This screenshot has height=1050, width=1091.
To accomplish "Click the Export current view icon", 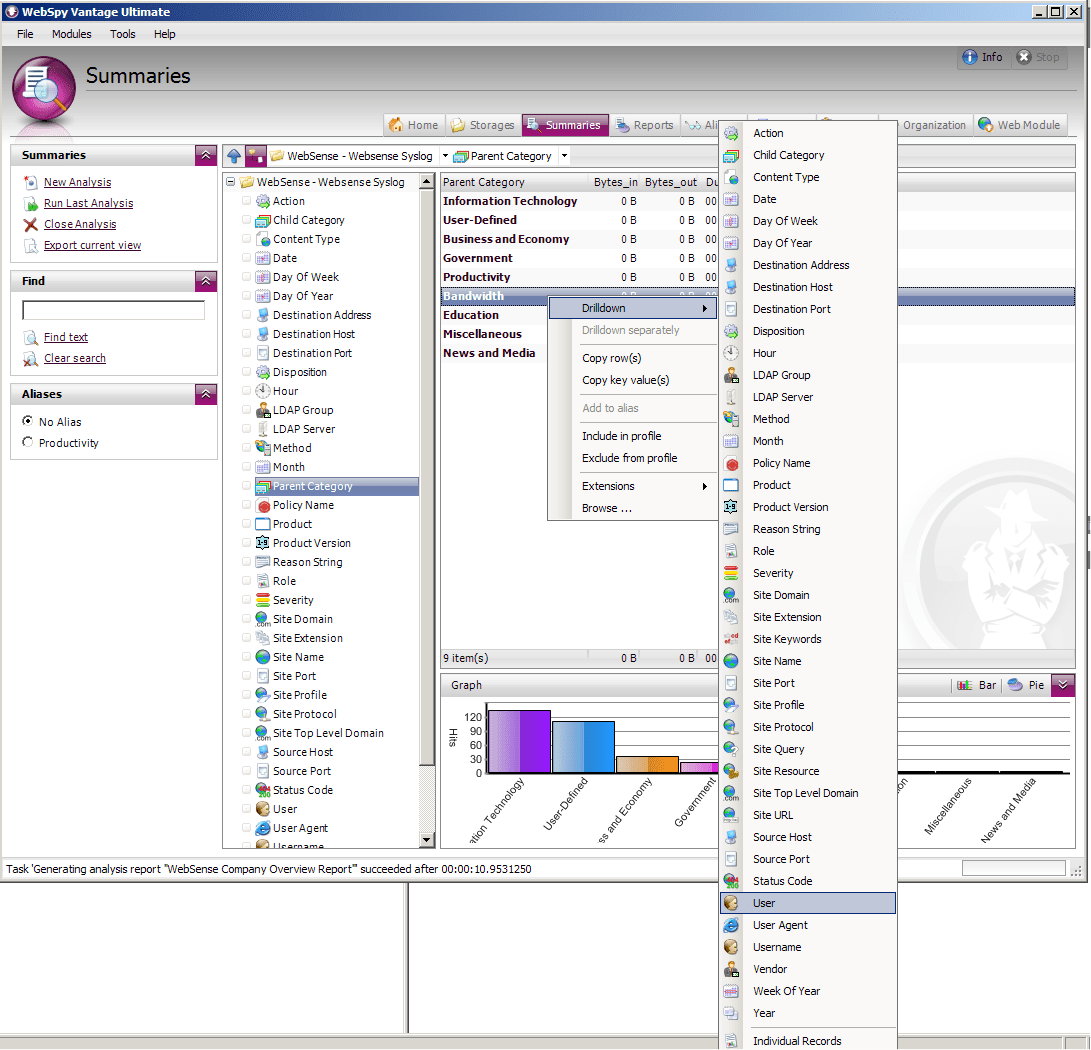I will tap(31, 246).
